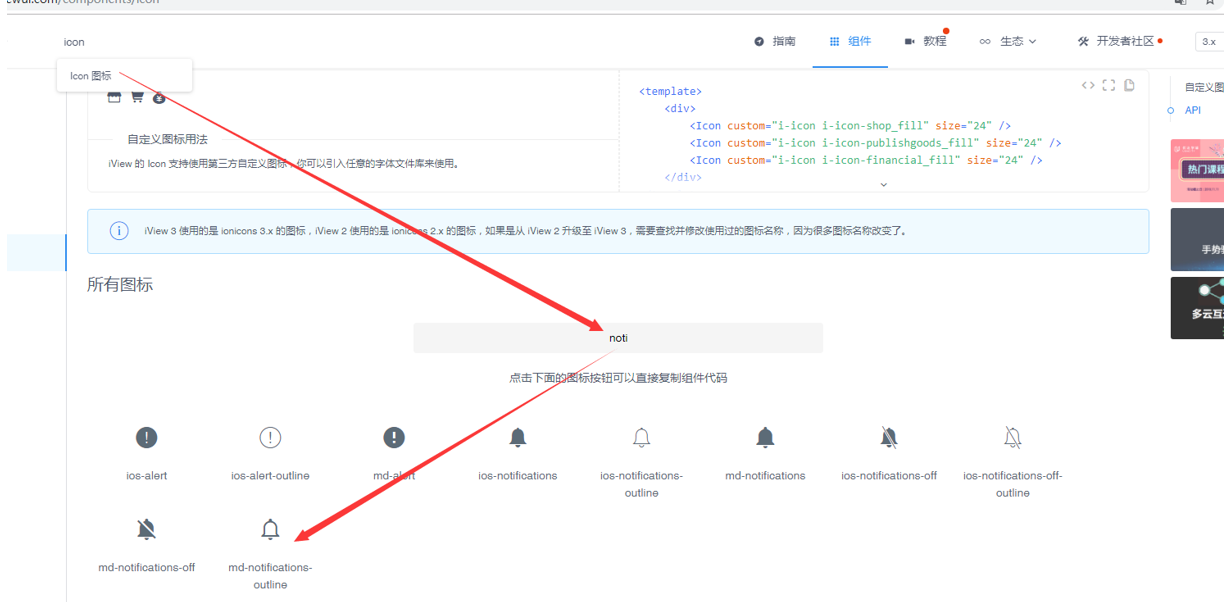Viewport: 1224px width, 602px height.
Task: Click the shopping cart demo icon
Action: [137, 97]
